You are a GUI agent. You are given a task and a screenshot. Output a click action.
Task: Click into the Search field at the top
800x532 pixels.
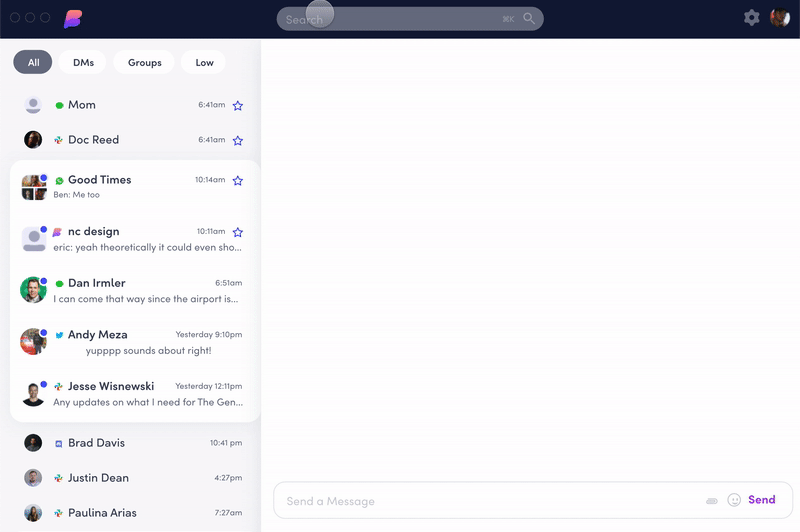coord(400,19)
